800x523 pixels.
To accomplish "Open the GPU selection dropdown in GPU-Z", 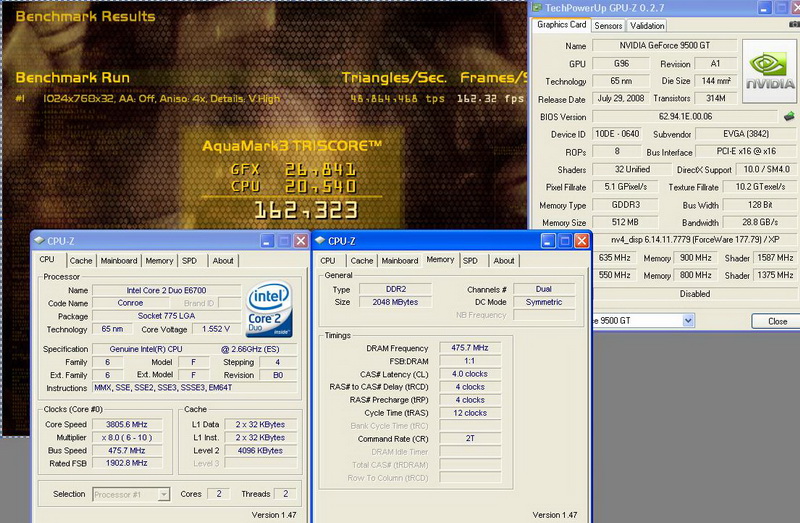I will pos(688,320).
